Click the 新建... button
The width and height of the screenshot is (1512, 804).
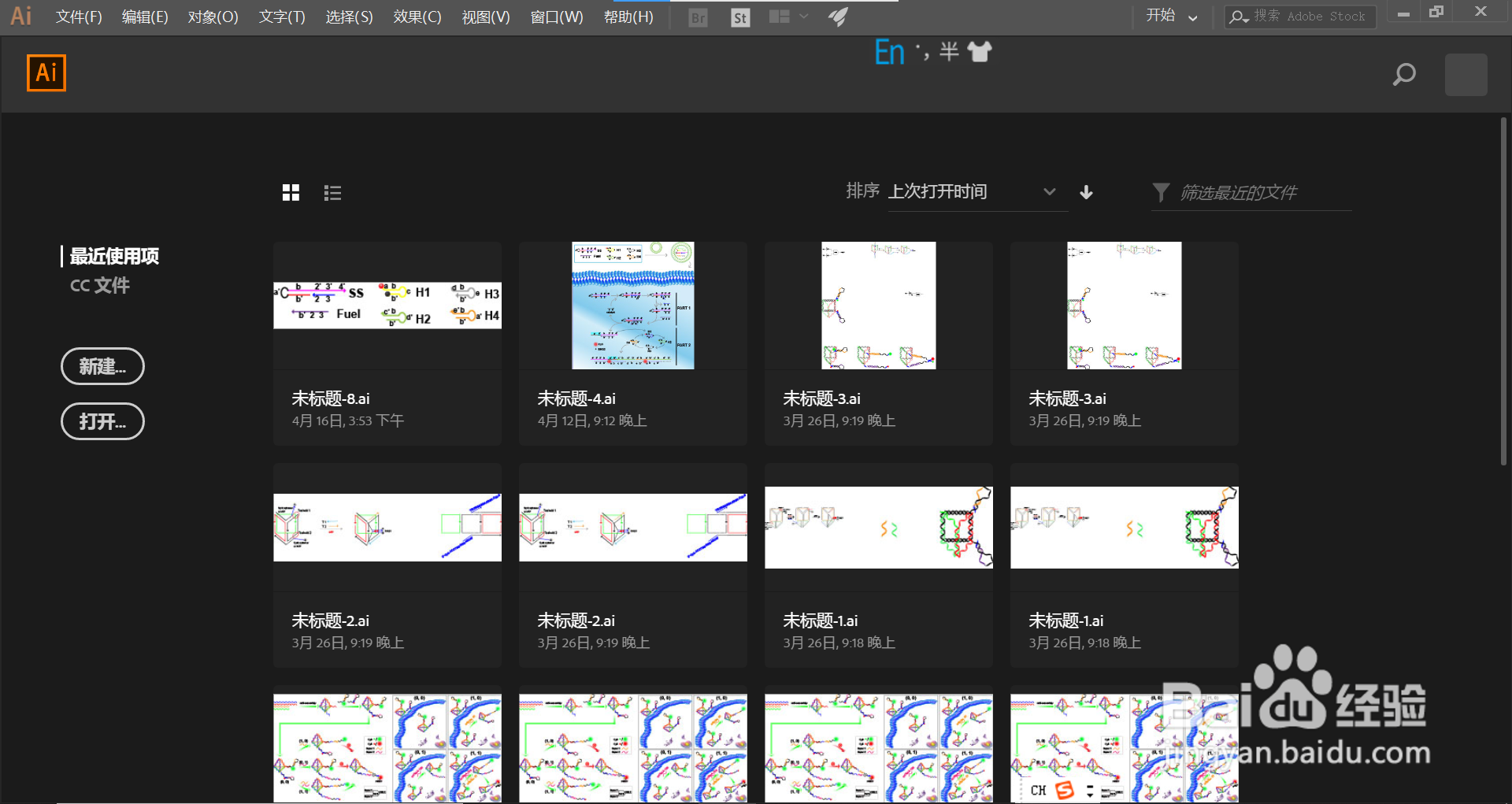click(x=102, y=366)
